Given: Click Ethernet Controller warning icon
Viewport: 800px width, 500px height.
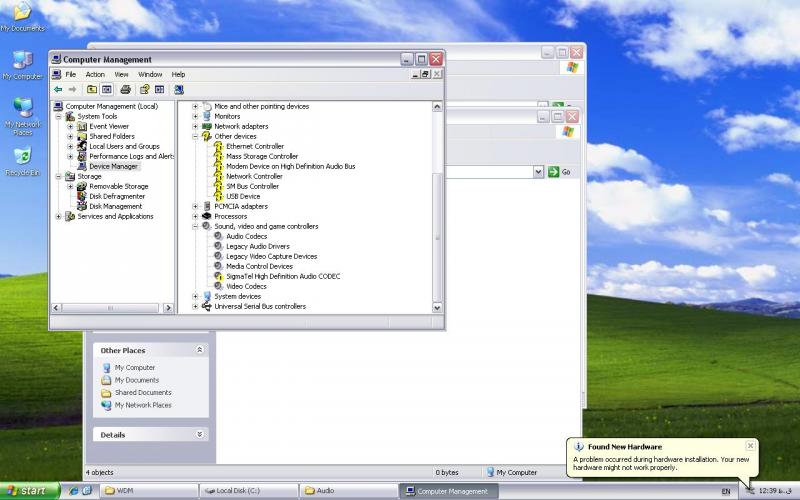Looking at the screenshot, I should click(x=218, y=146).
